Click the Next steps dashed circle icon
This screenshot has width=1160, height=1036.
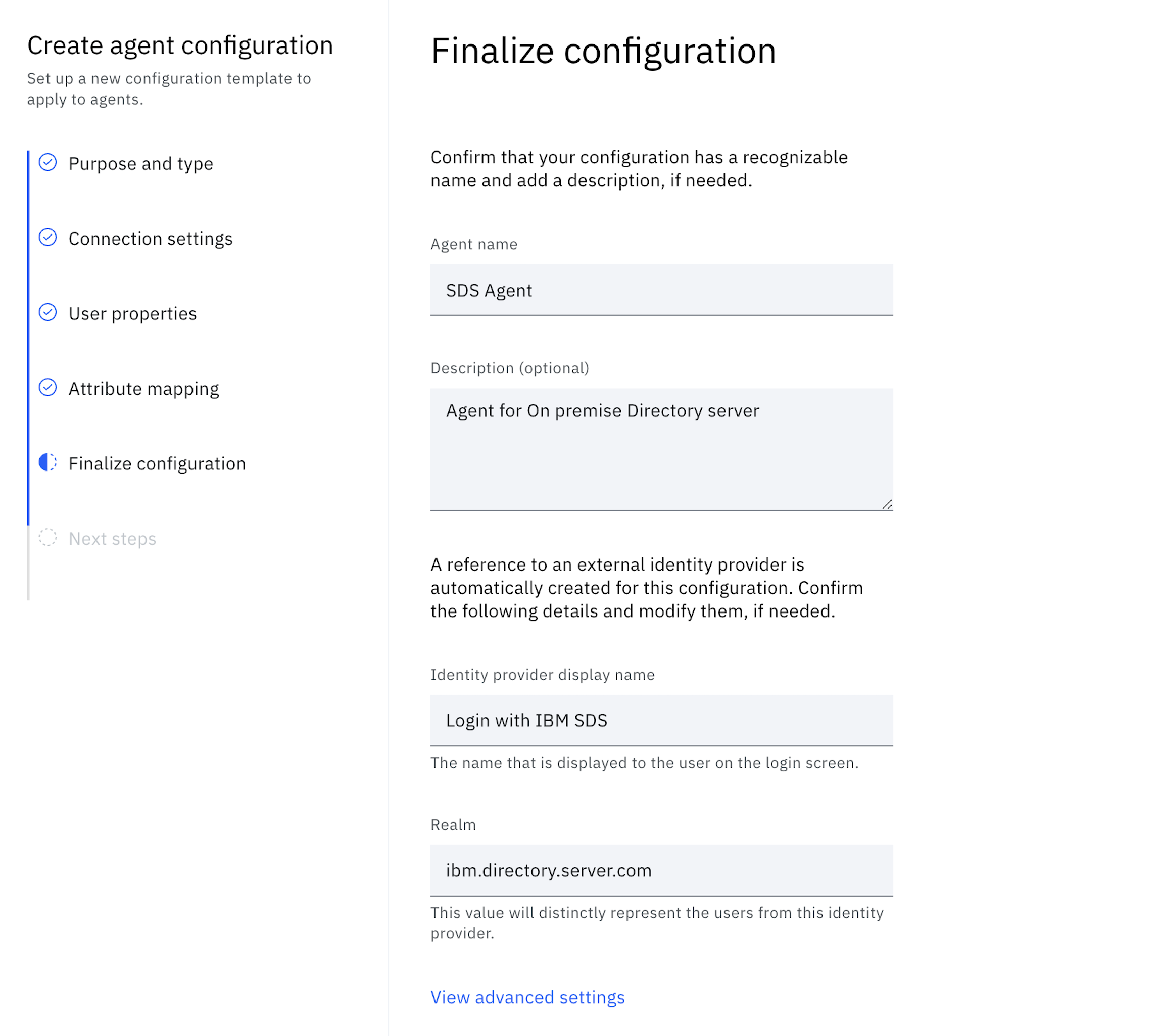[x=48, y=538]
